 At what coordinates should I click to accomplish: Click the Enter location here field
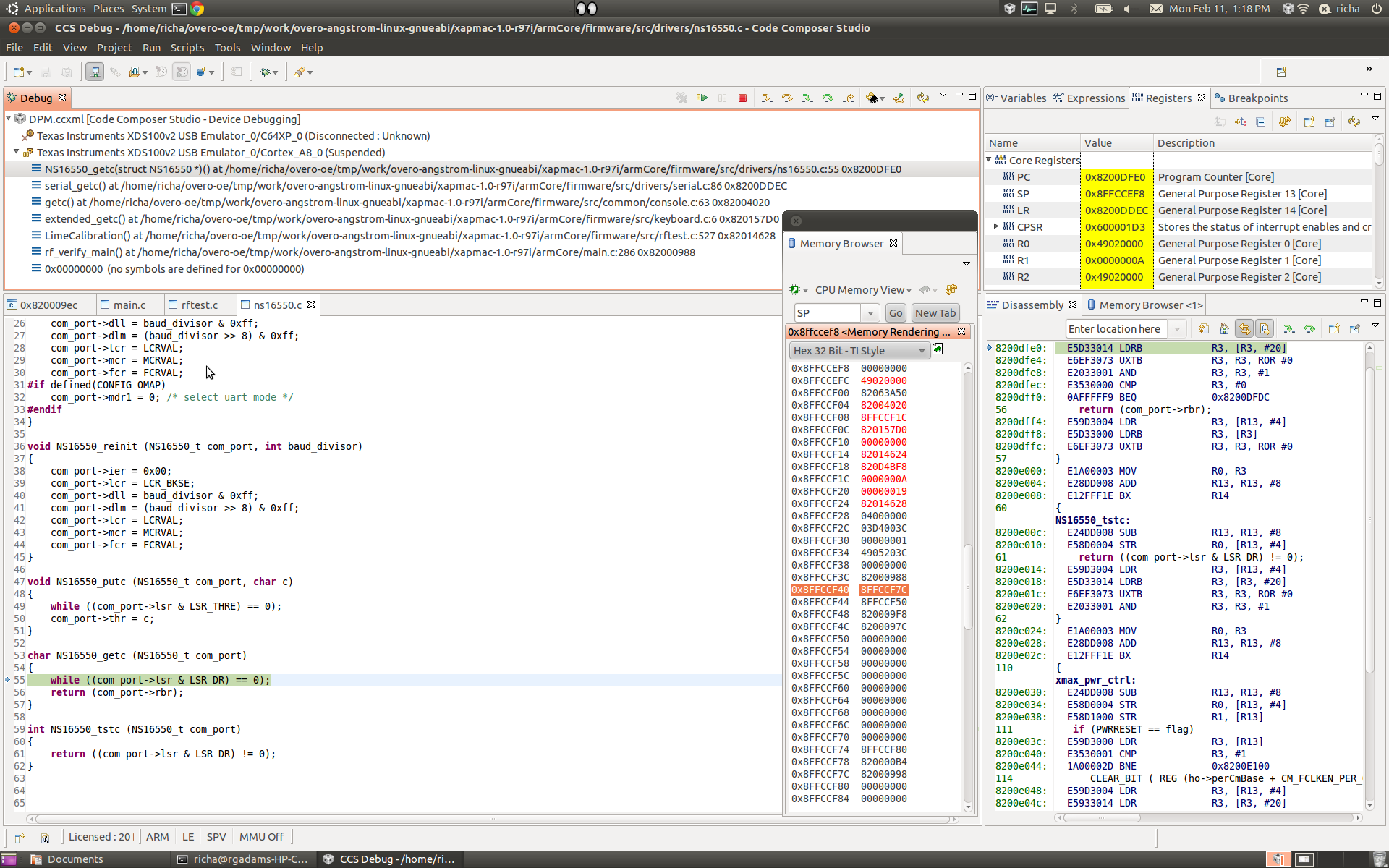[1116, 329]
